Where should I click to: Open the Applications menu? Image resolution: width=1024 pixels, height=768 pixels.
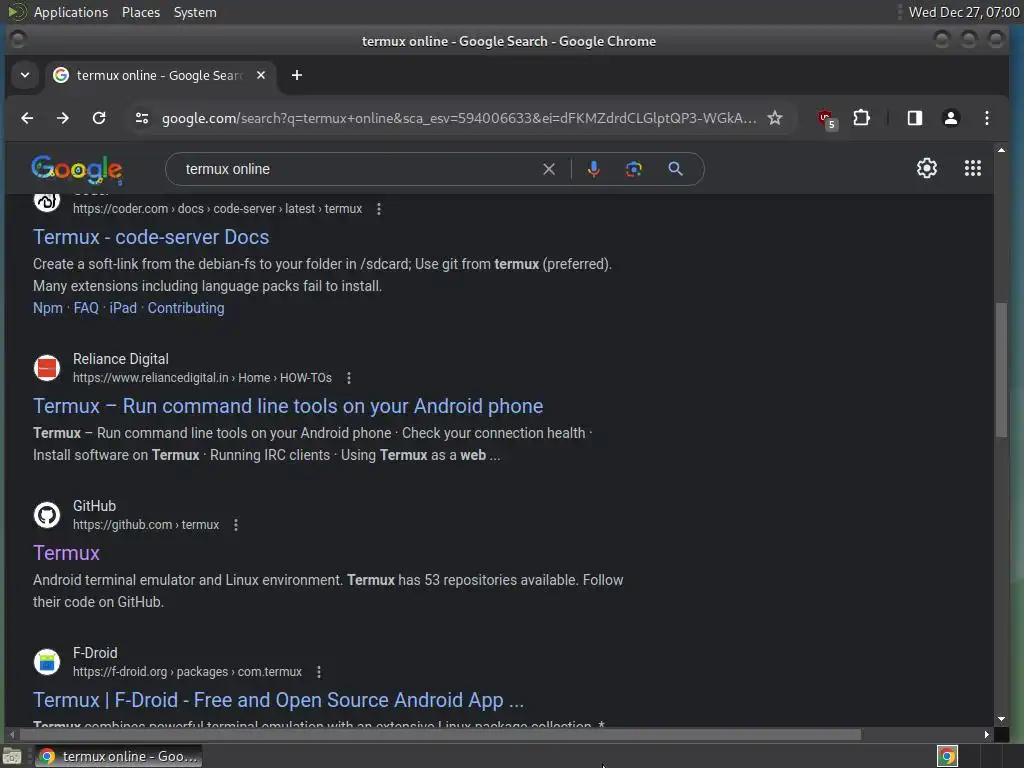(x=71, y=12)
